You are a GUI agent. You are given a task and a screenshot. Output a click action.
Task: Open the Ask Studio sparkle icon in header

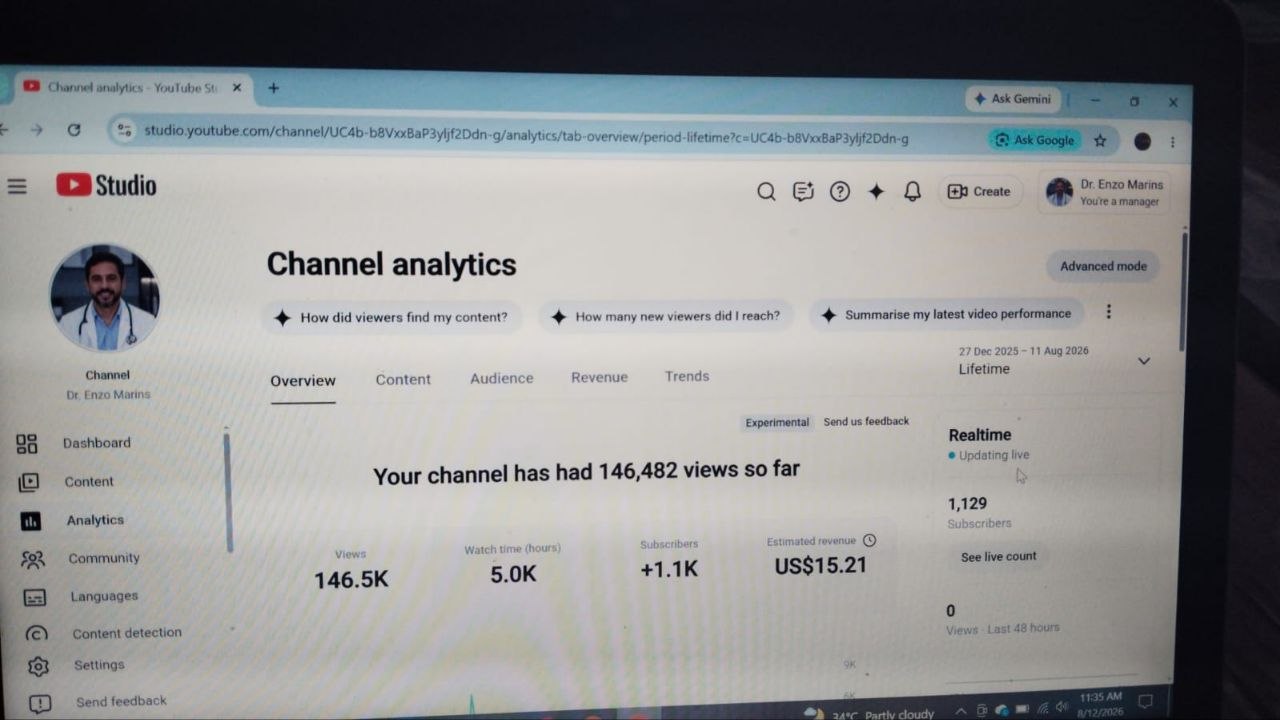[876, 191]
